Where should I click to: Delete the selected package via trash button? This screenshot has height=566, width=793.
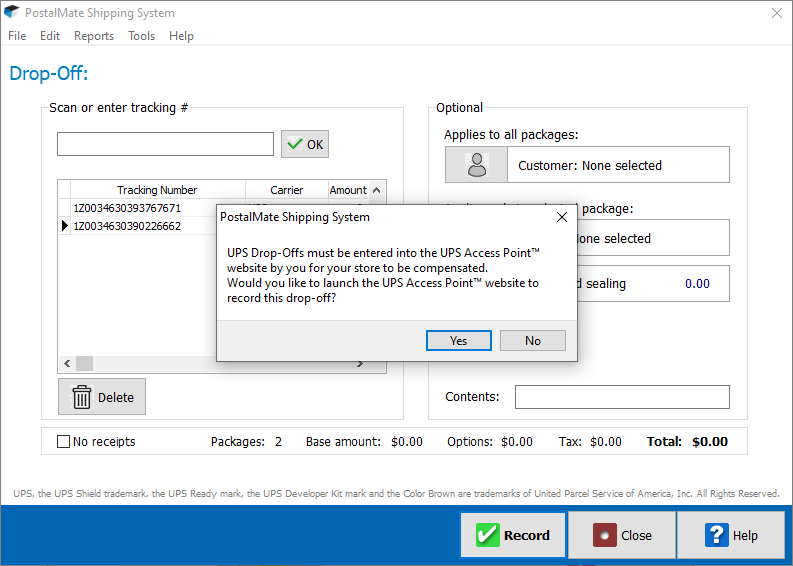[102, 397]
